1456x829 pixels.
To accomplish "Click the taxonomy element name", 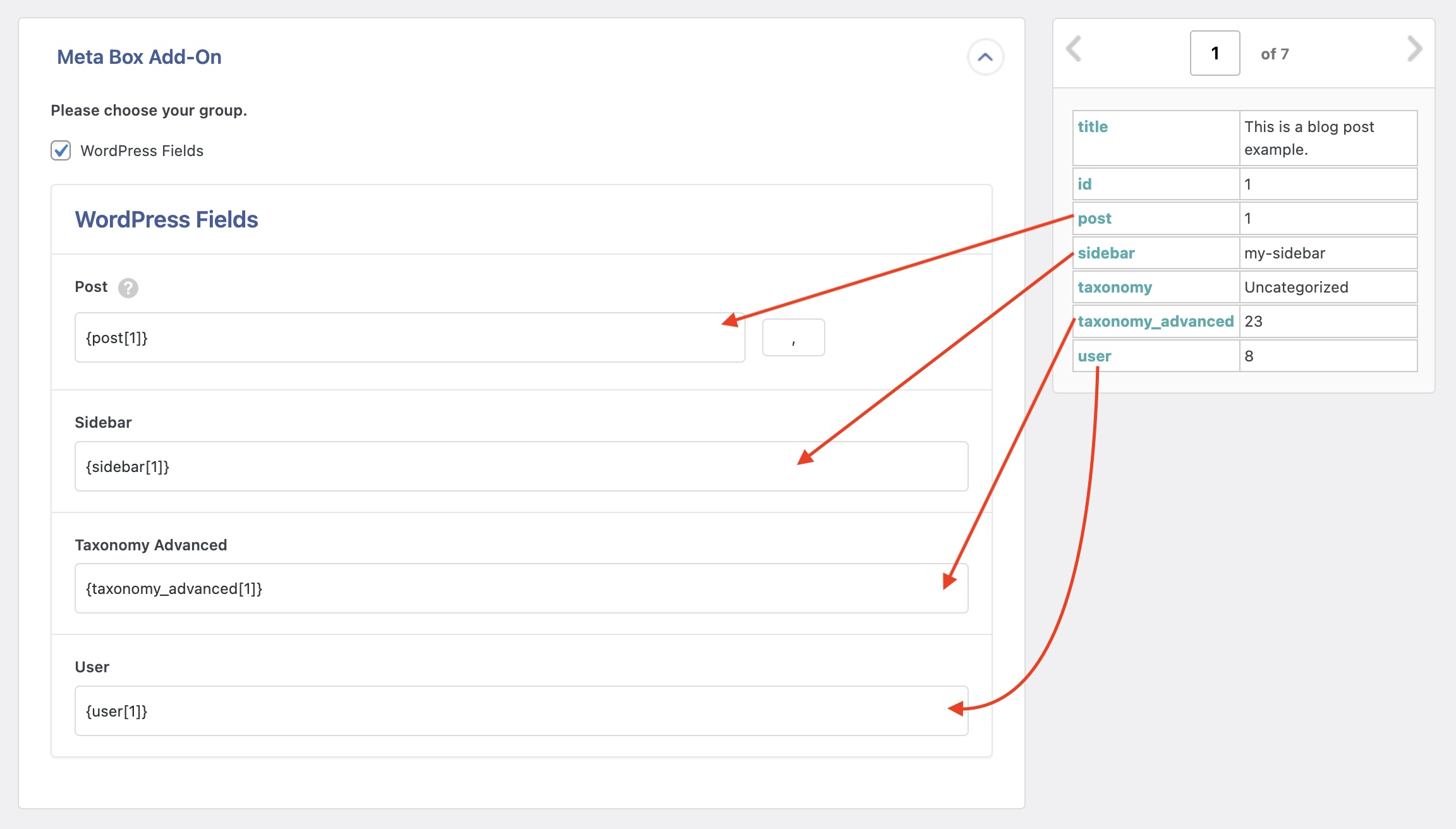I will [x=1115, y=287].
